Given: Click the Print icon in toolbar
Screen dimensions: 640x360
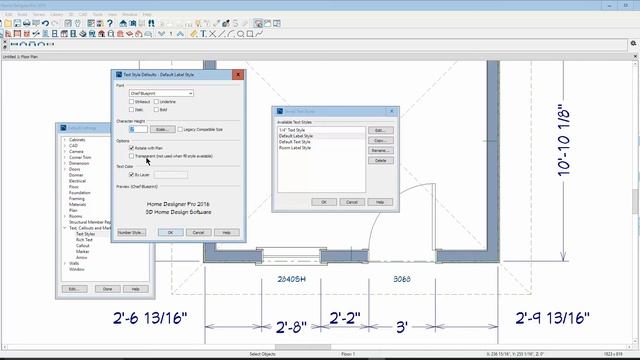Looking at the screenshot, I should [27, 24].
